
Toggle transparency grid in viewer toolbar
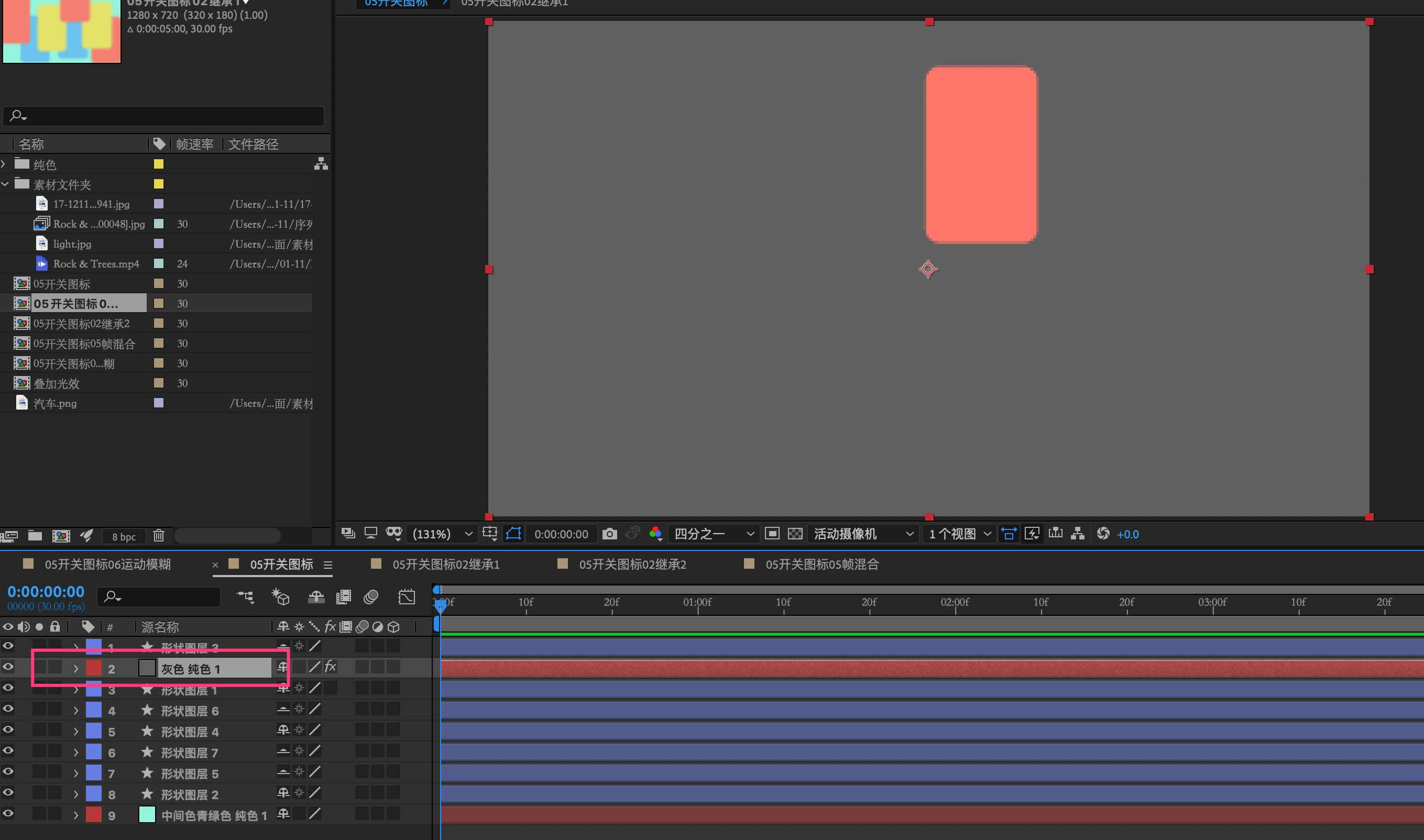(795, 534)
